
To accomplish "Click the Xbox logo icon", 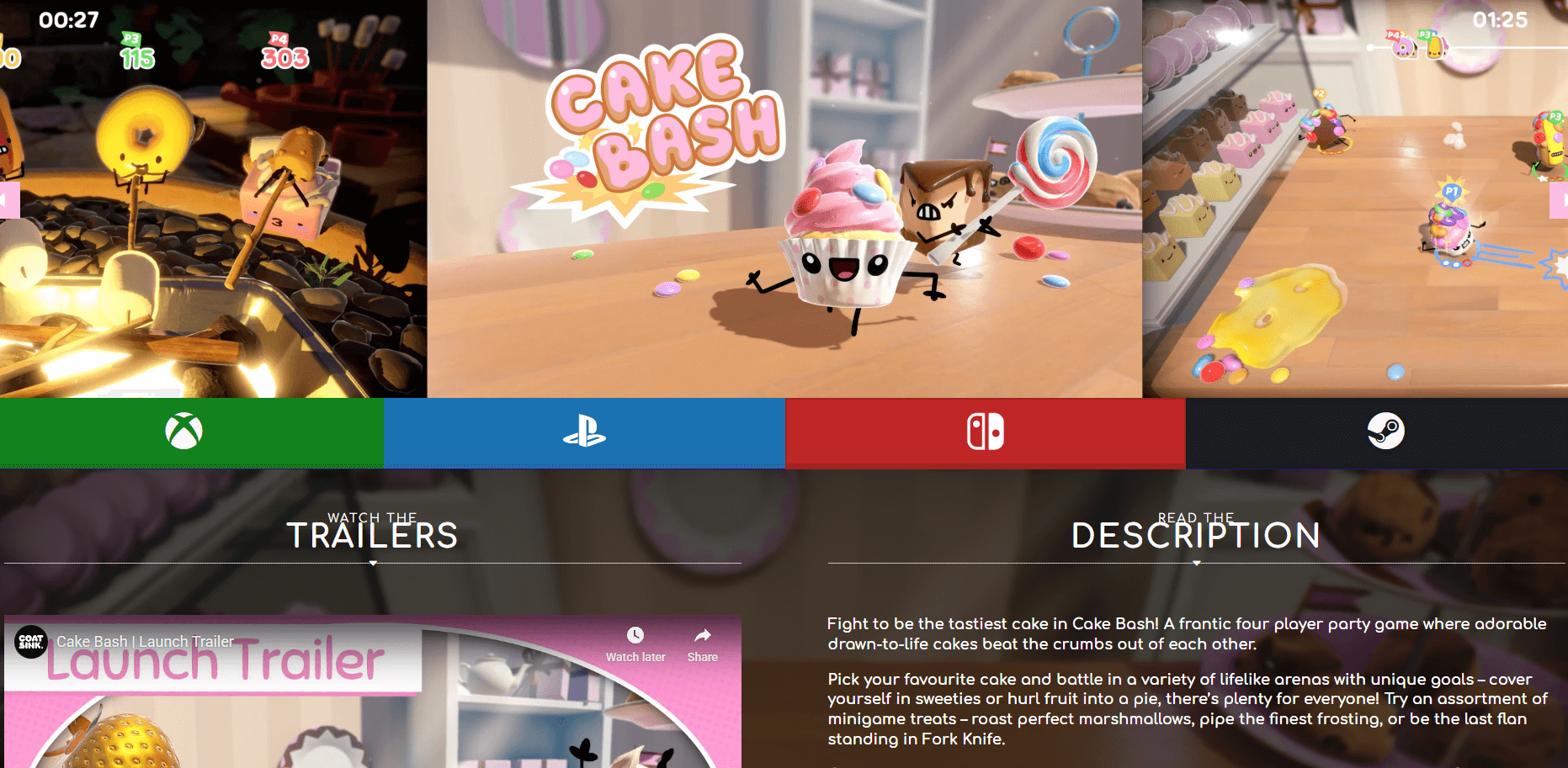I will coord(183,432).
